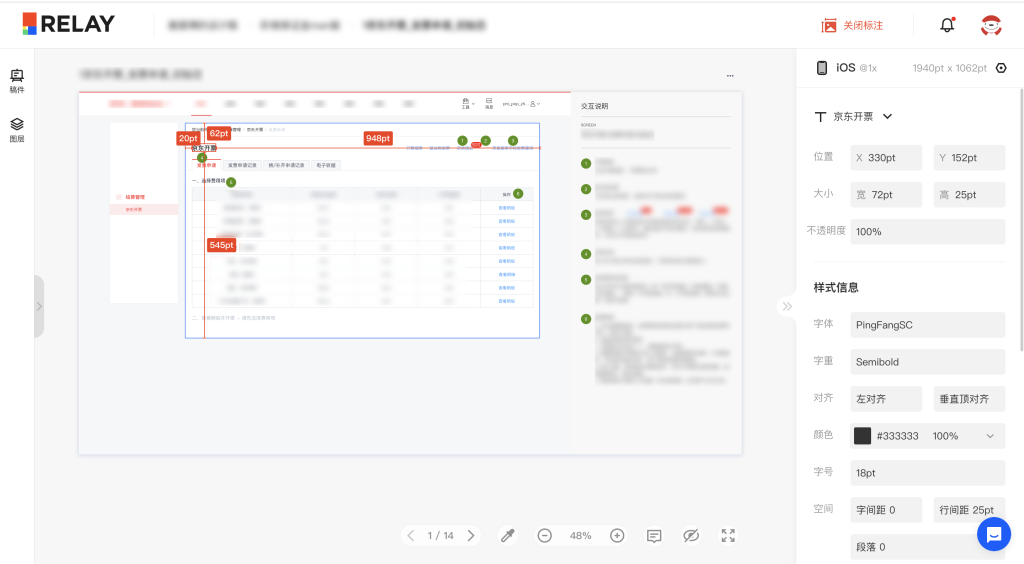Click the opacity field 100%

tap(927, 232)
